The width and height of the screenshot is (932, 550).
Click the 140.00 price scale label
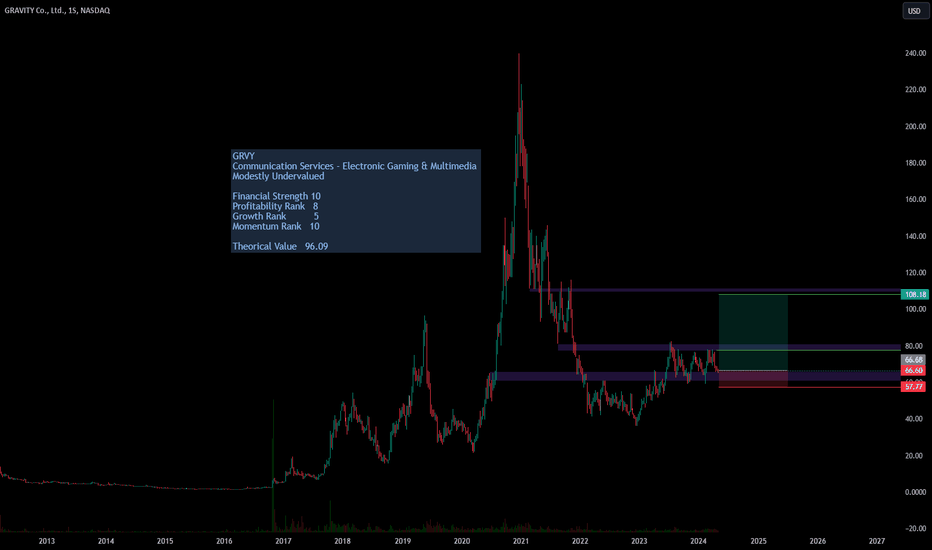click(915, 236)
